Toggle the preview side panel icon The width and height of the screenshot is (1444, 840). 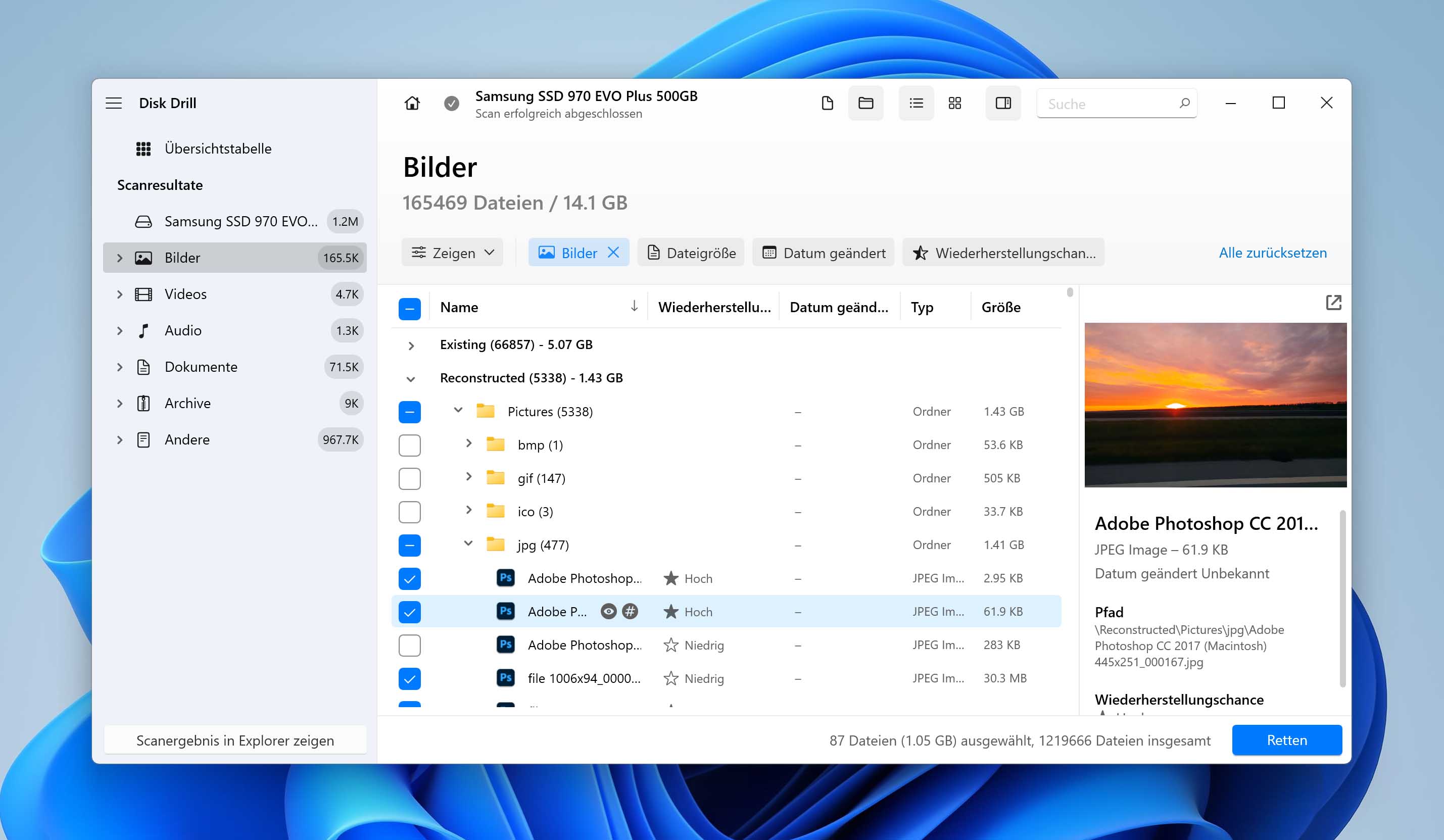[x=1003, y=103]
